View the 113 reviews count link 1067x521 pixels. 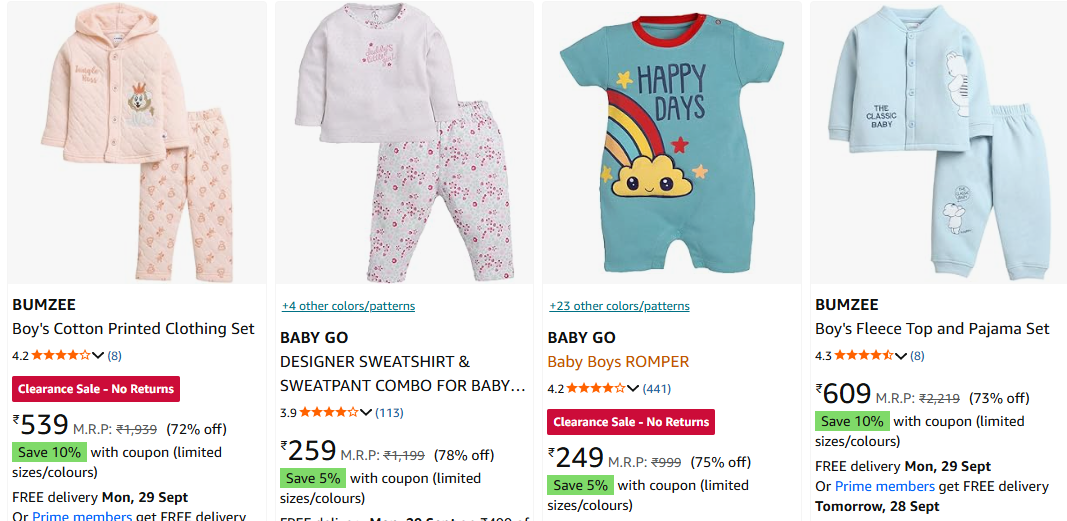(x=389, y=412)
